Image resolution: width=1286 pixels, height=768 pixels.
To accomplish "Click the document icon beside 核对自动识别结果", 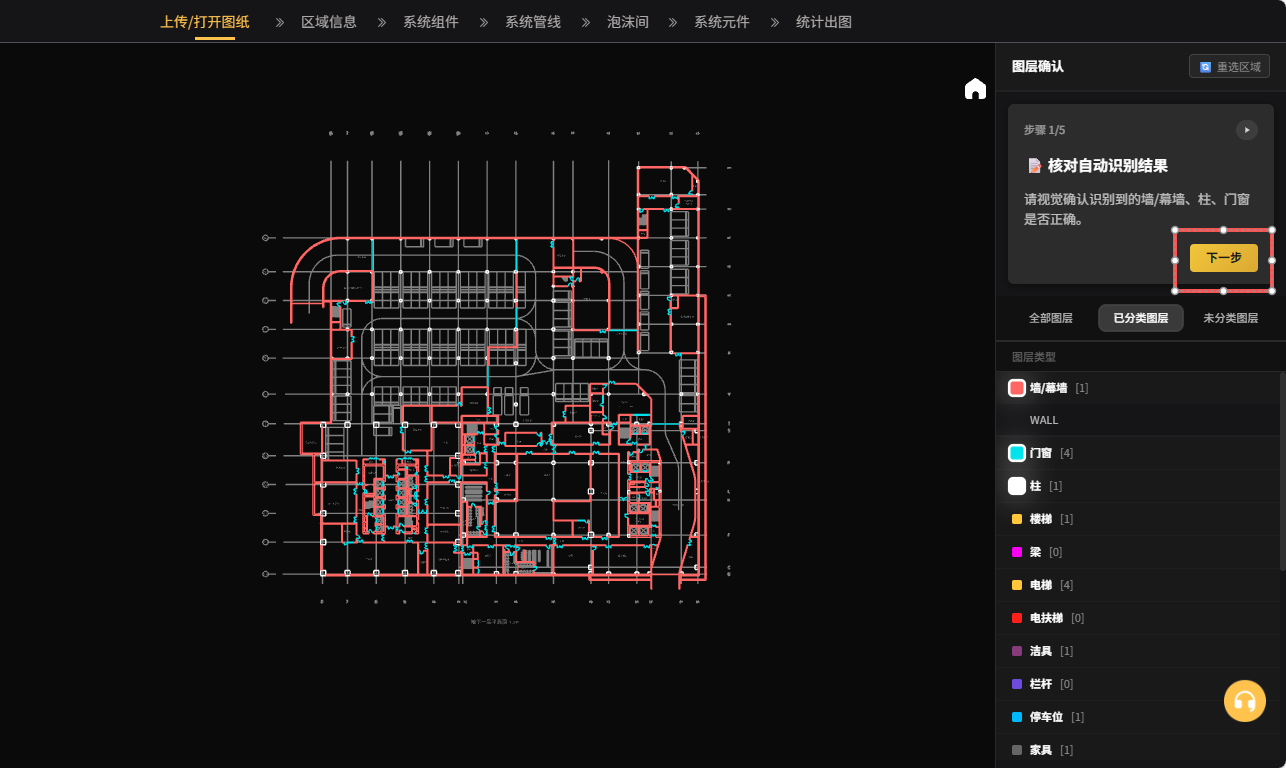I will [x=1034, y=166].
